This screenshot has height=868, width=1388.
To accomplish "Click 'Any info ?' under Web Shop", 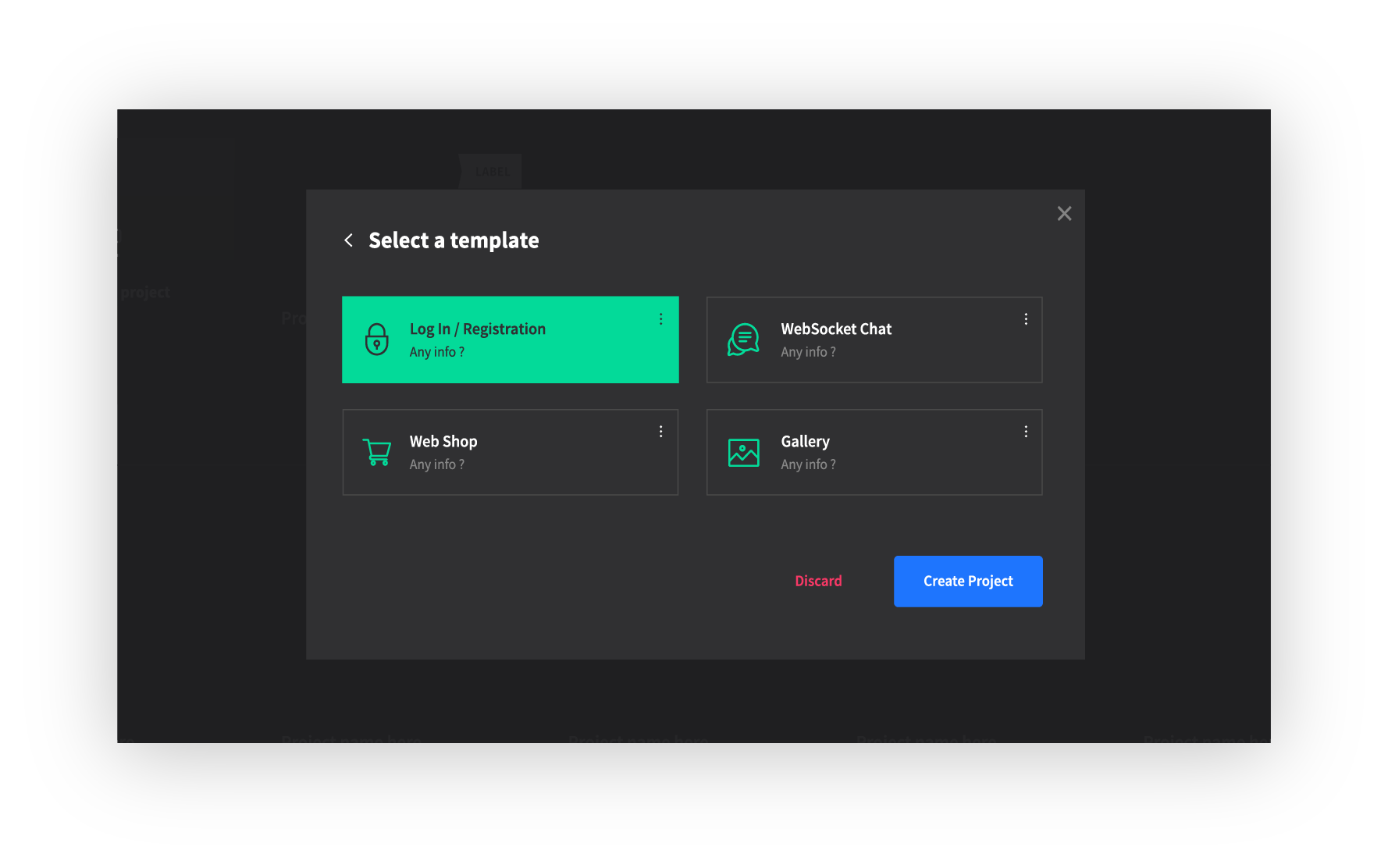I will (x=436, y=464).
